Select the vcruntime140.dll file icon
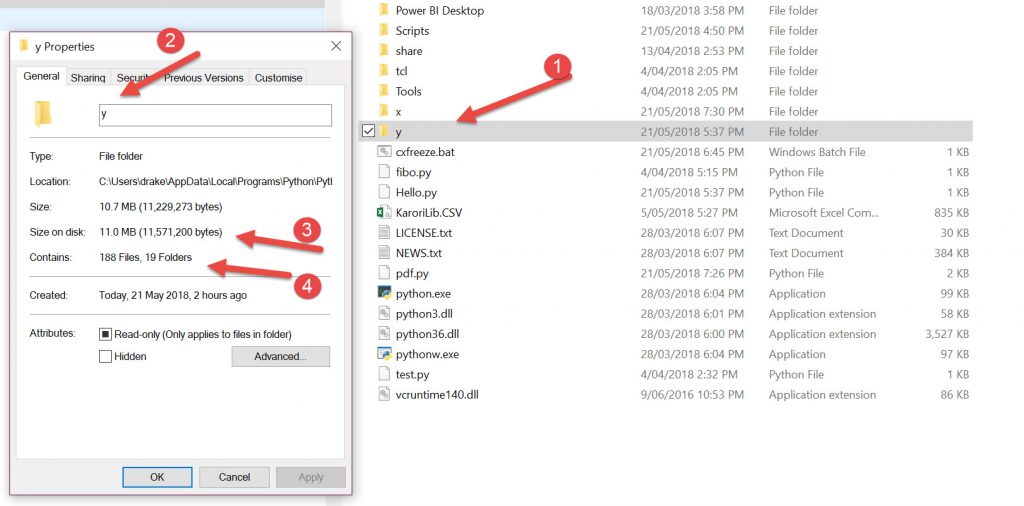1024x506 pixels. [384, 395]
